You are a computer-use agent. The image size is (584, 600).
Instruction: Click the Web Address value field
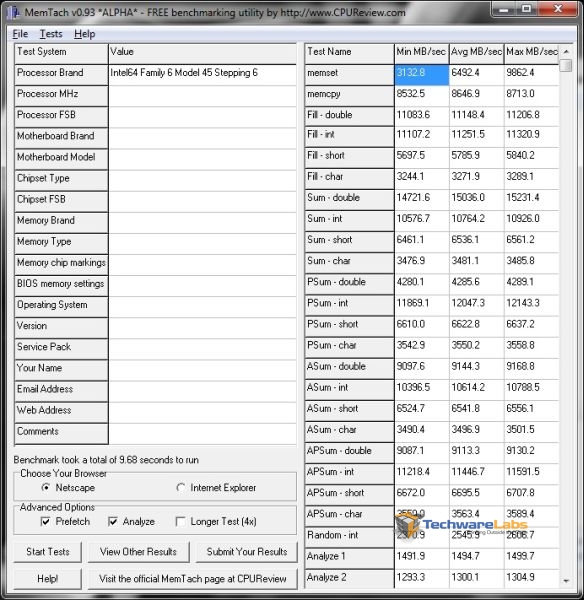point(202,412)
